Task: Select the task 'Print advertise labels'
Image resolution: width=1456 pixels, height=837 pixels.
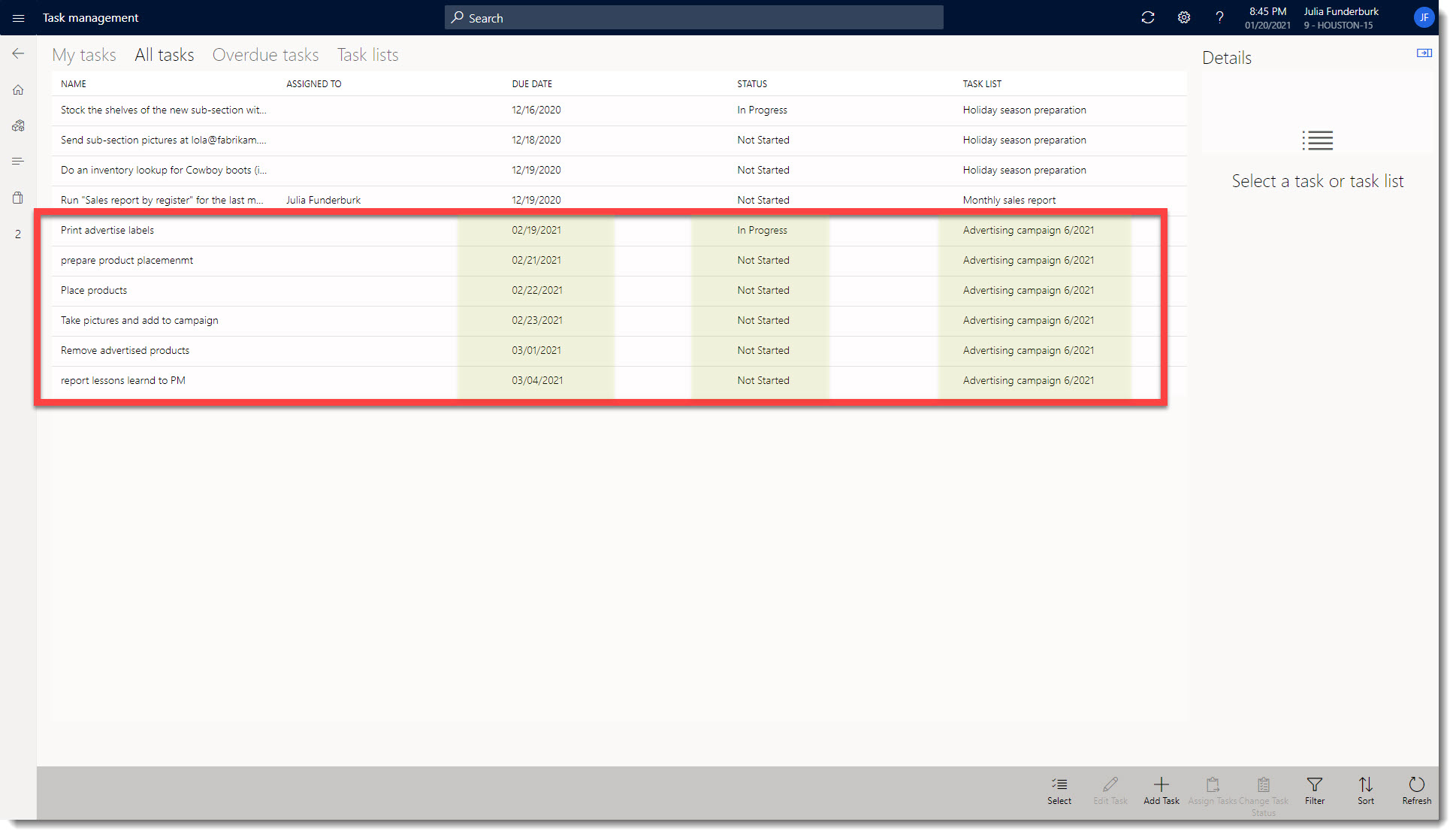Action: (107, 230)
